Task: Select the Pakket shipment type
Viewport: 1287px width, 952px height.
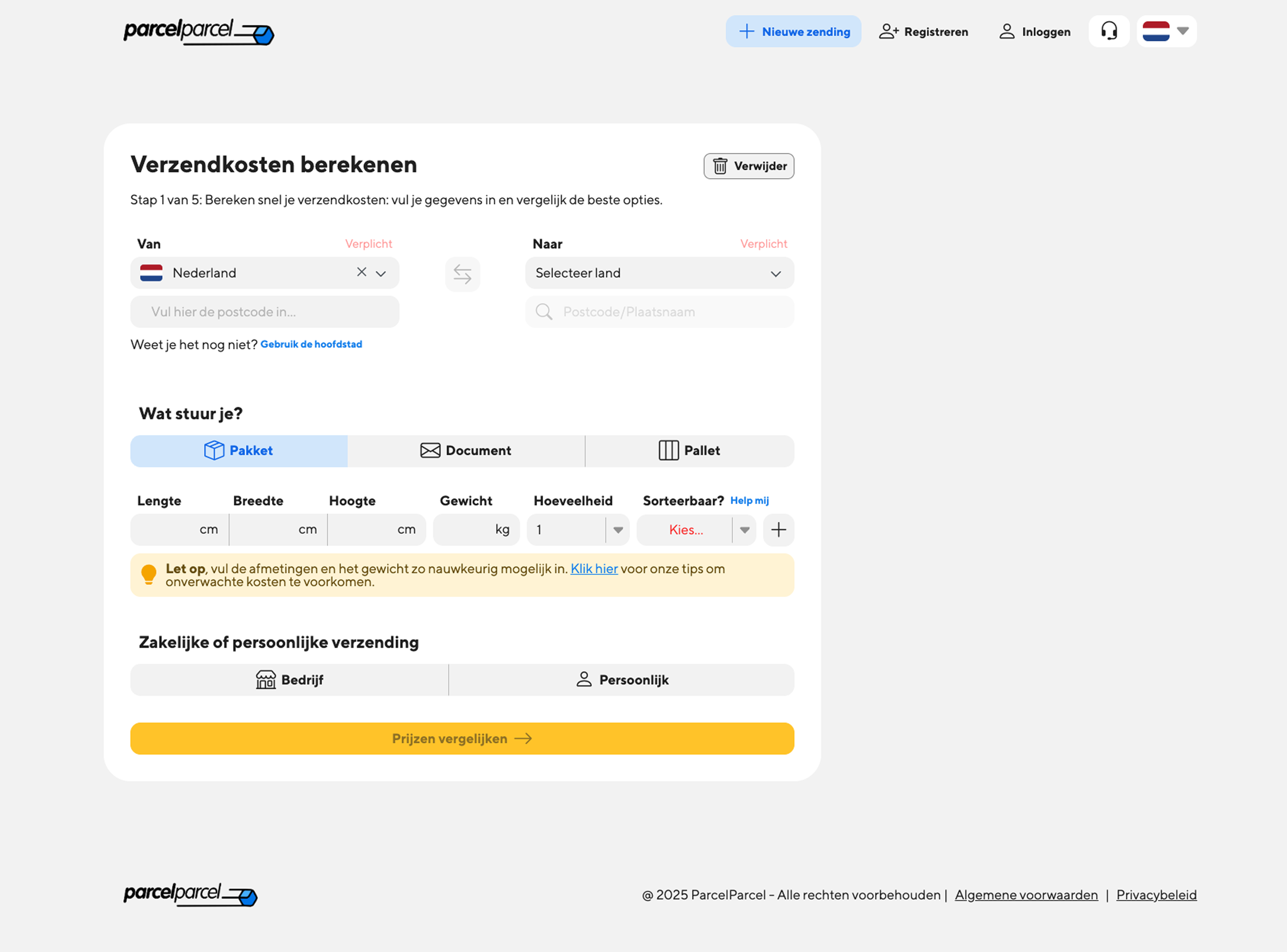Action: coord(239,450)
